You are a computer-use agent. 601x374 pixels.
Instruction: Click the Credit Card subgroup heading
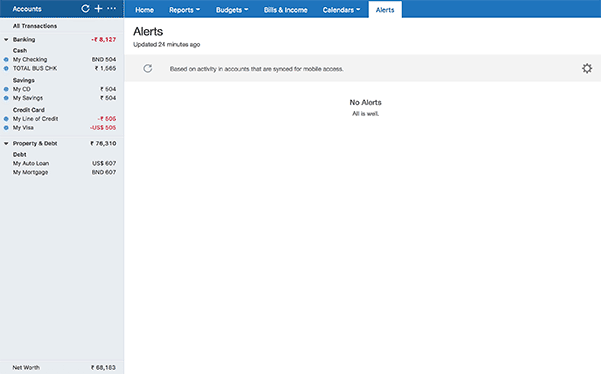point(29,110)
